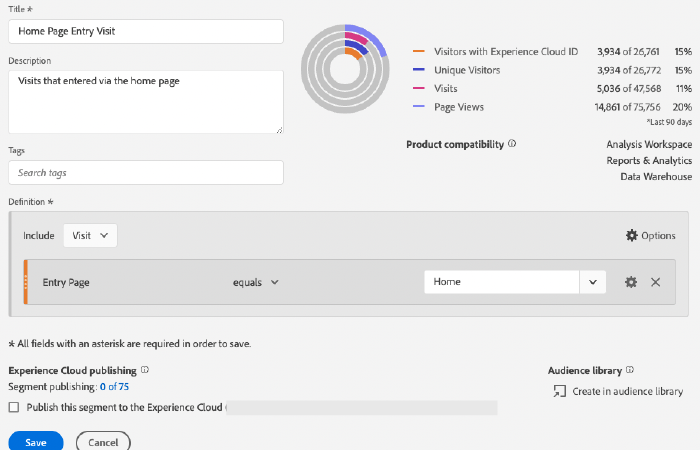Open the equals operator dropdown
The height and width of the screenshot is (450, 700).
[x=256, y=282]
